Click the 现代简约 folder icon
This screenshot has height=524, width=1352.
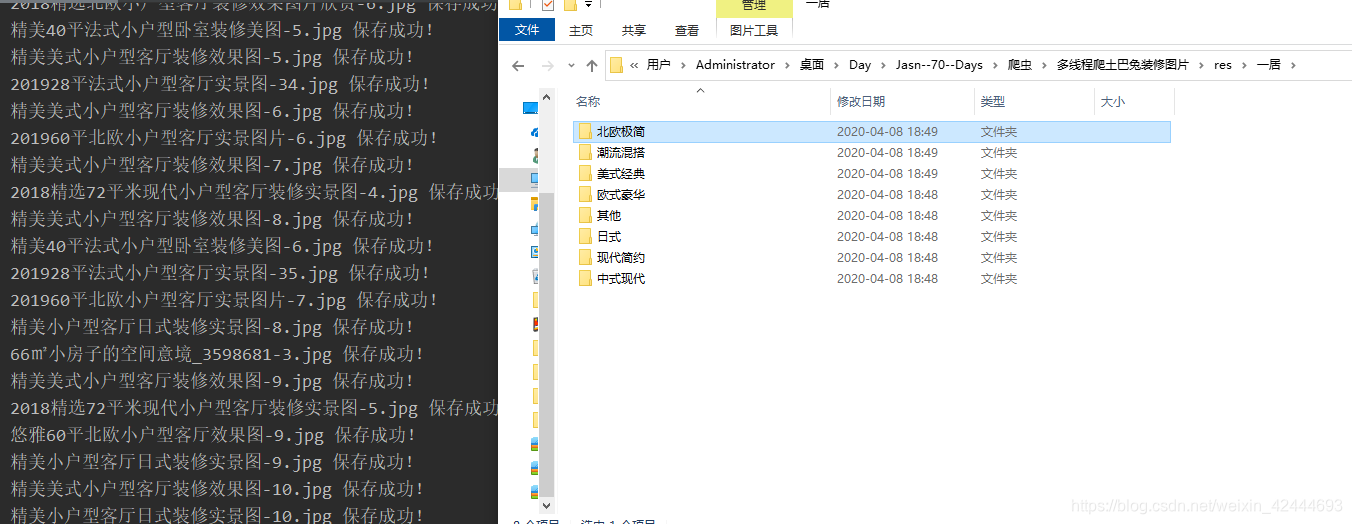(586, 257)
